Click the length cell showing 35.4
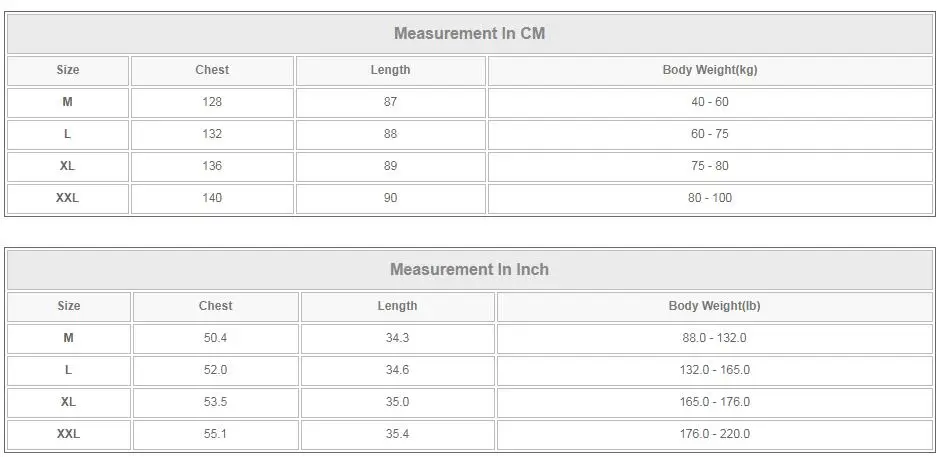This screenshot has height=457, width=940. coord(397,434)
